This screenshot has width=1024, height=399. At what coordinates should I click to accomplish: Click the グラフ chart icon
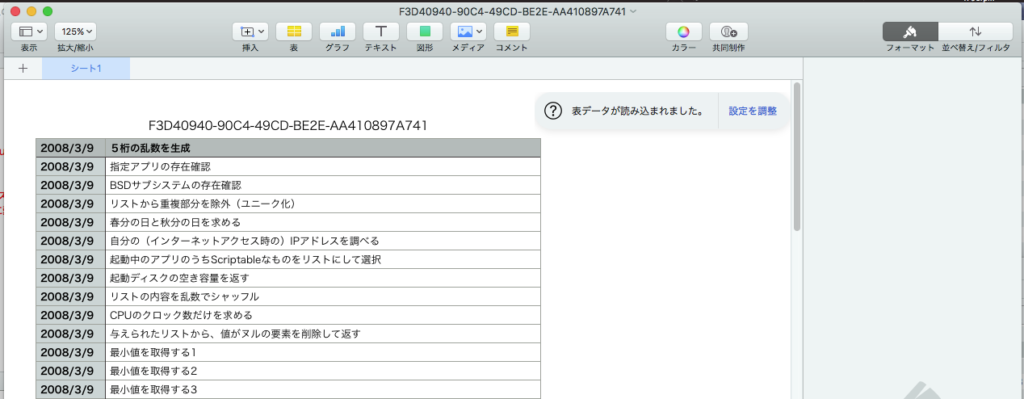pos(338,31)
